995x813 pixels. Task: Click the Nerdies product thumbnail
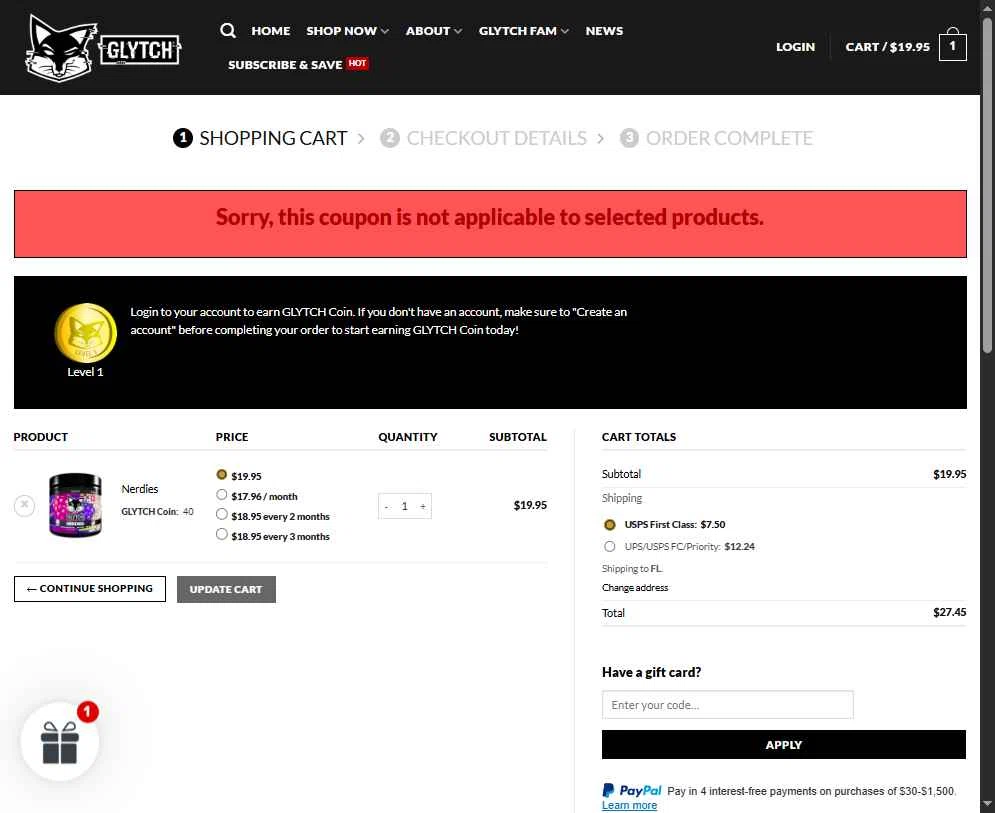(76, 505)
